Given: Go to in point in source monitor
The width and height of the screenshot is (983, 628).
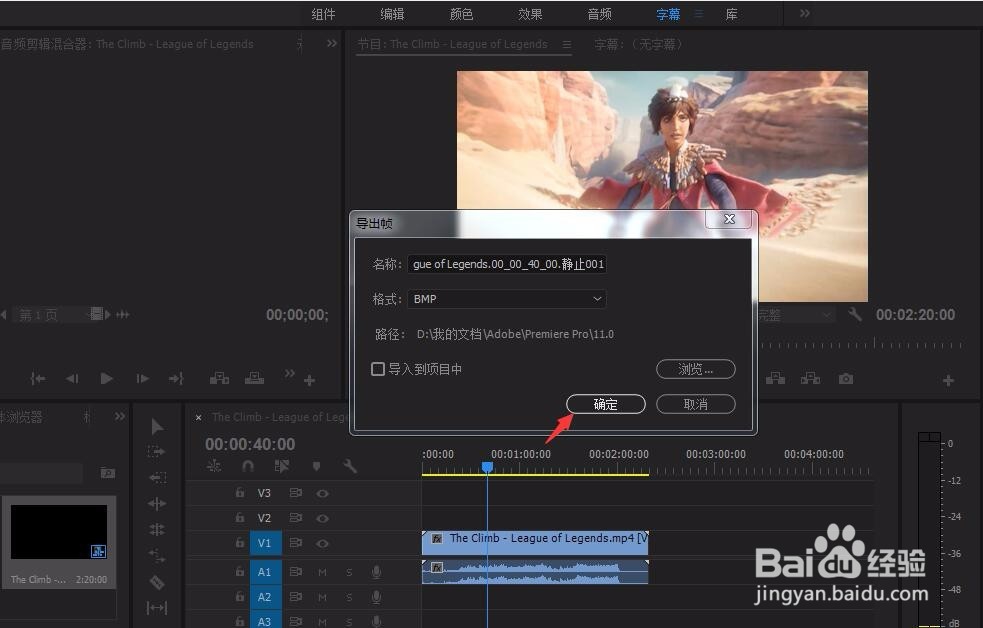Looking at the screenshot, I should point(38,379).
